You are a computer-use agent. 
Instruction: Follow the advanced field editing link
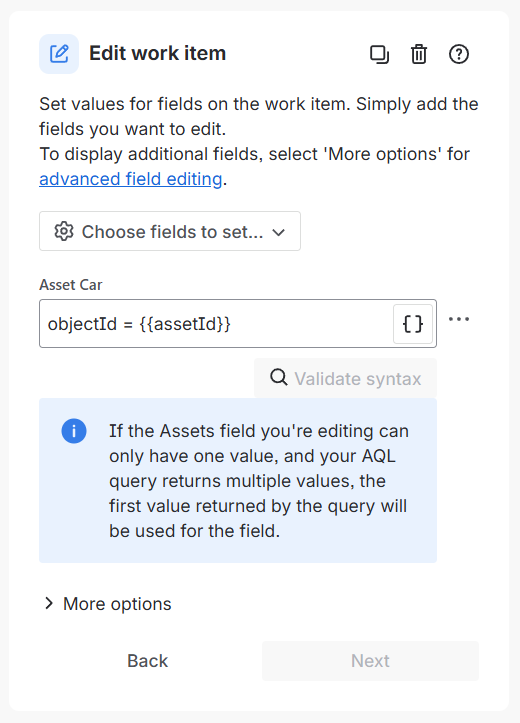pos(130,179)
